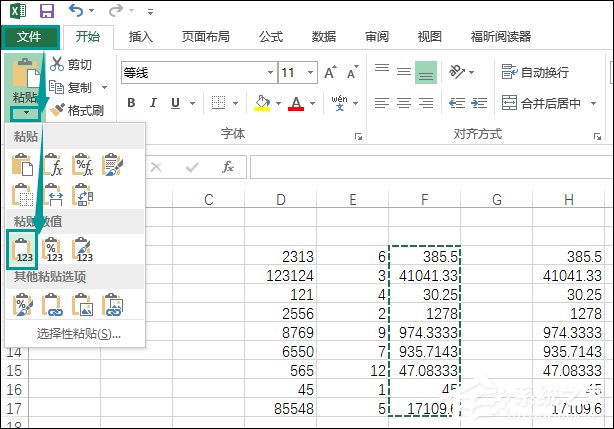Choose Paste Formulas (fx) option
Image resolution: width=614 pixels, height=429 pixels.
coord(53,165)
